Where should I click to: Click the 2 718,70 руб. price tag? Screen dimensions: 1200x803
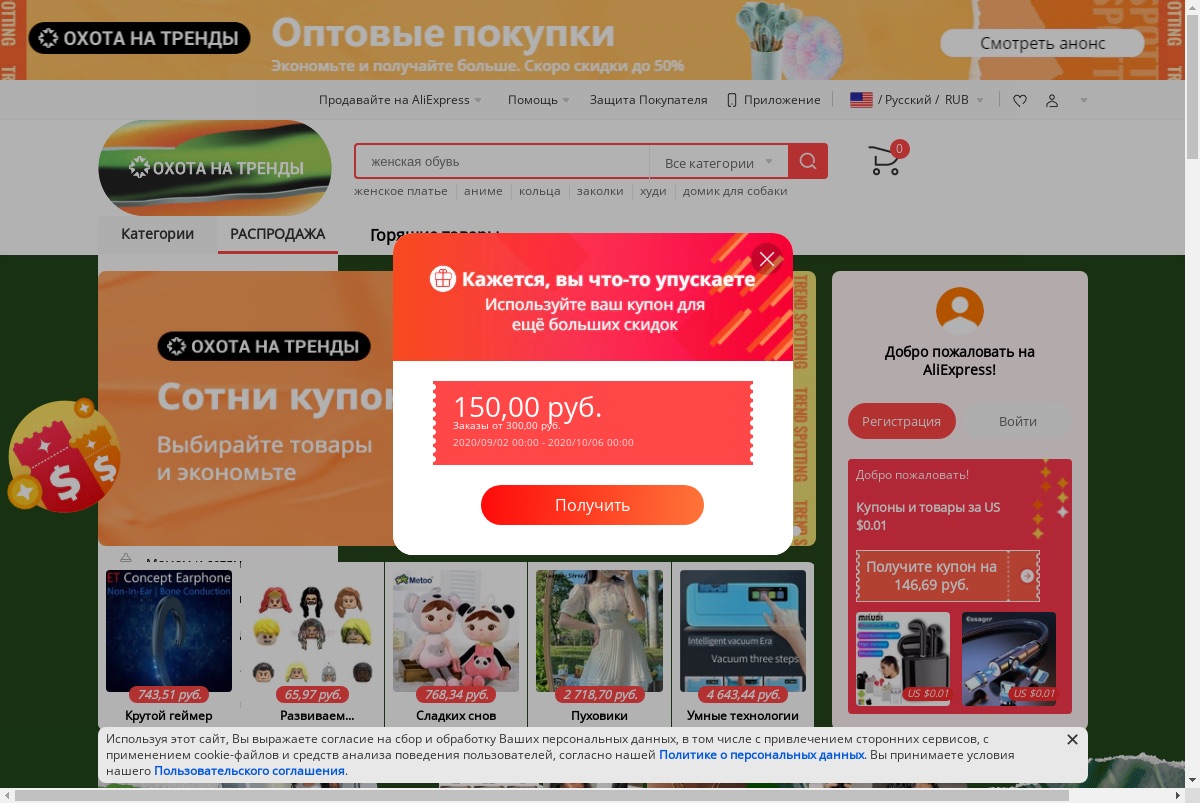click(x=600, y=694)
